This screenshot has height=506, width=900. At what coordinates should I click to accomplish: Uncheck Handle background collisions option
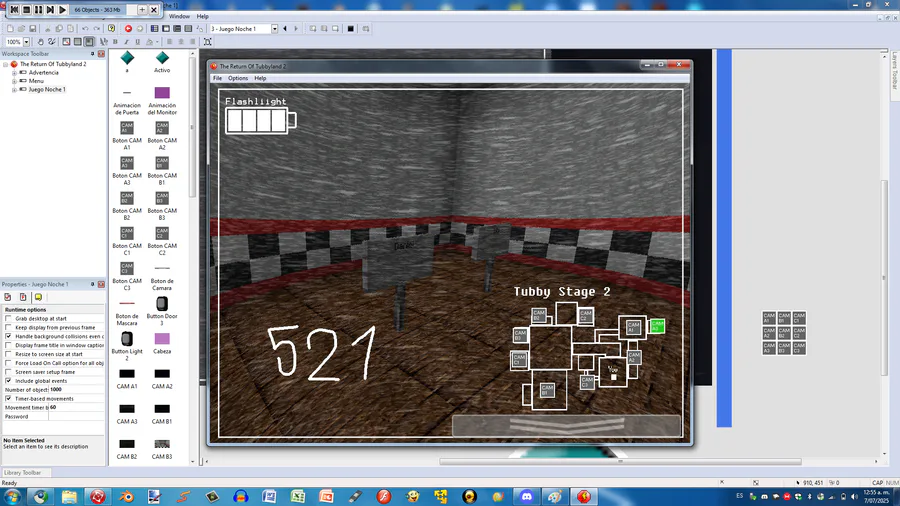8,336
